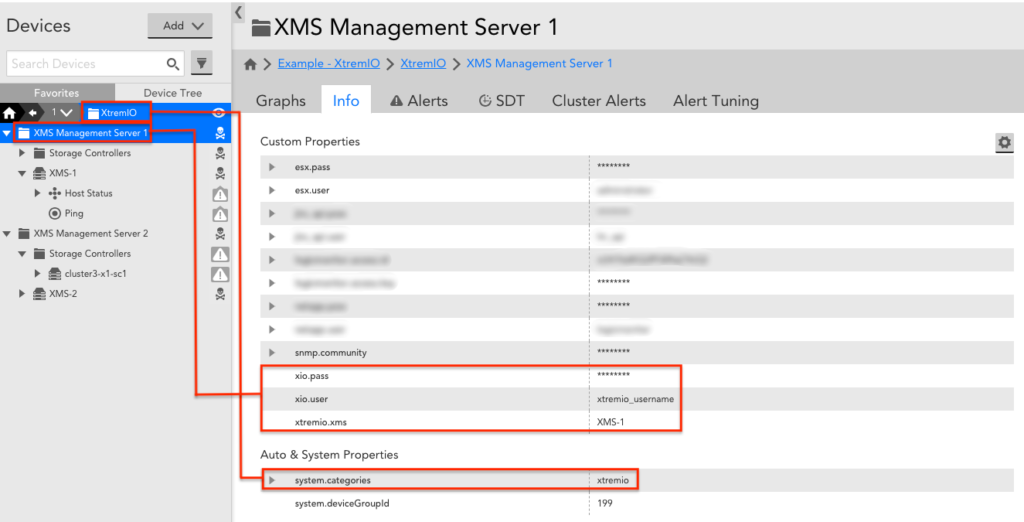Click the warning icon beside Host Status
1024x522 pixels.
point(220,194)
